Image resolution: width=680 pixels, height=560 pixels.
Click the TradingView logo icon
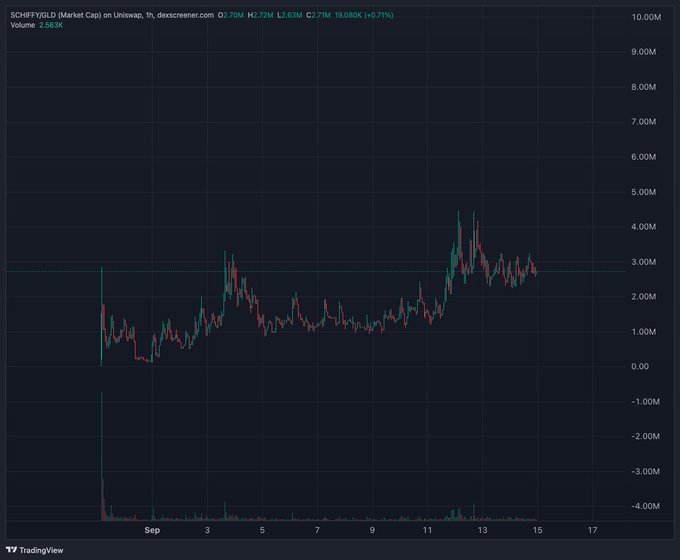[x=11, y=550]
